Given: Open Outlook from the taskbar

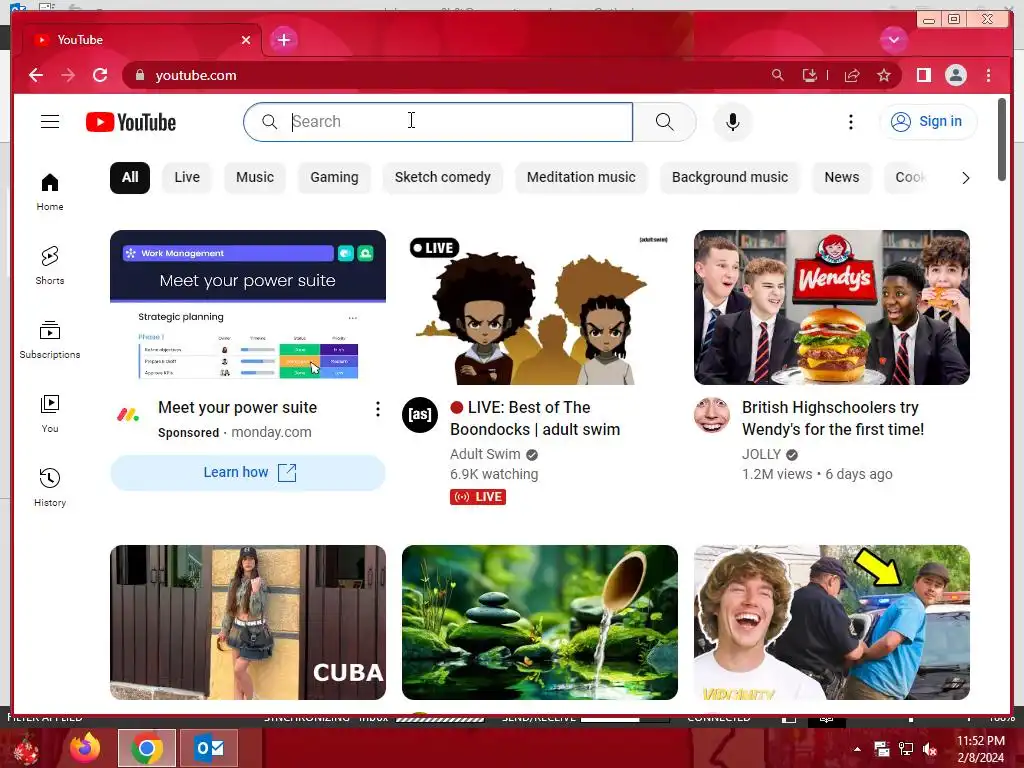Looking at the screenshot, I should [209, 748].
